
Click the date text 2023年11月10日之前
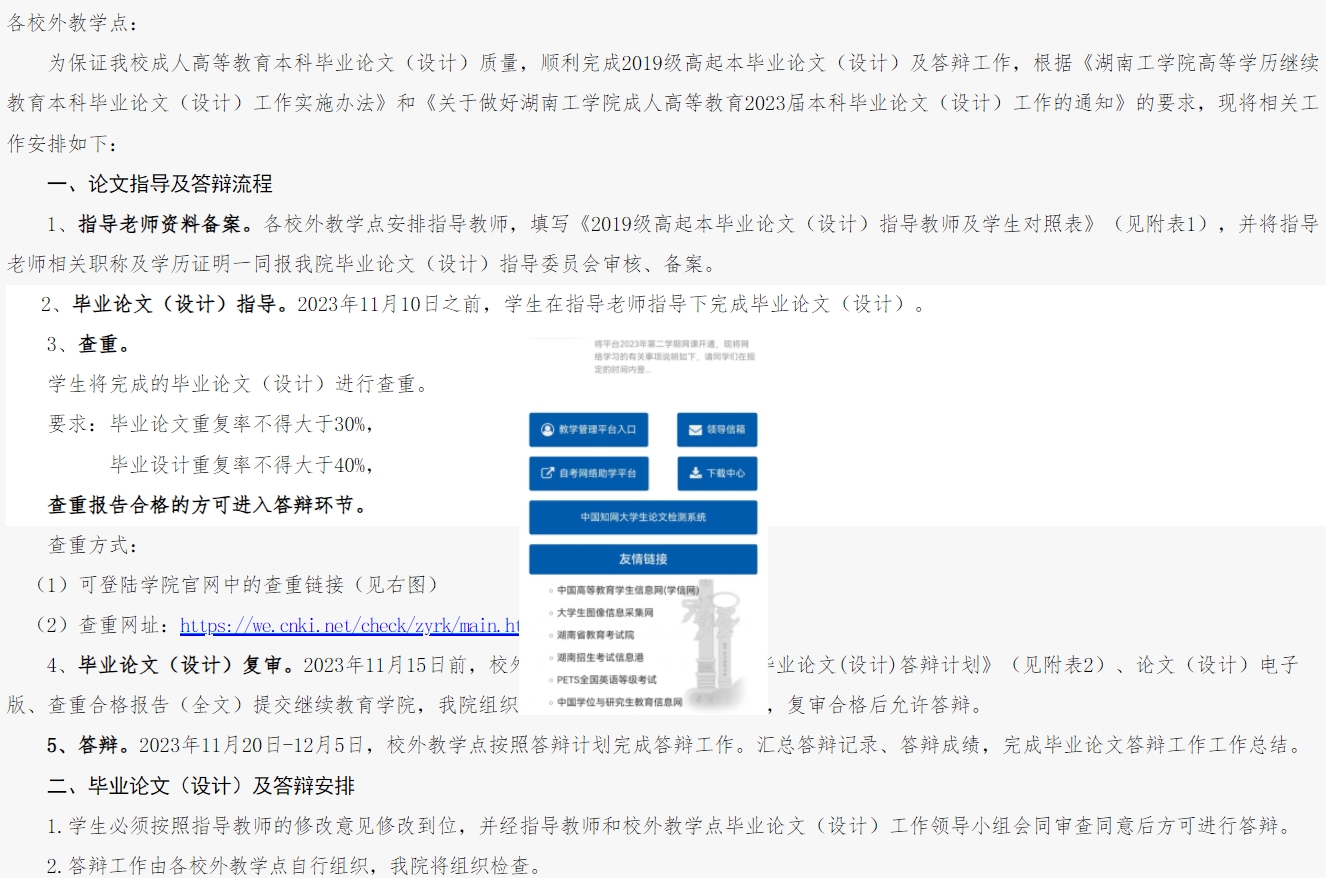[x=389, y=304]
